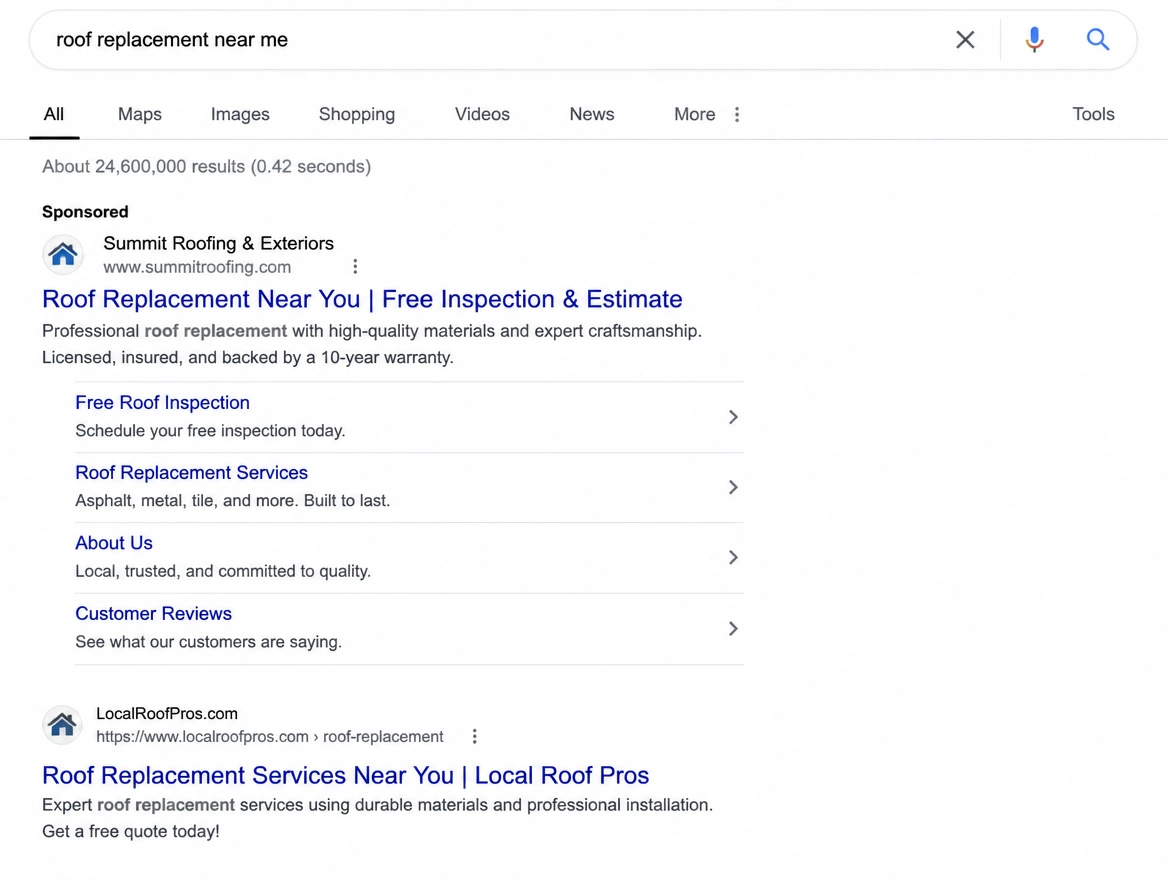Open the About Us sitelink
The image size is (1168, 880).
pyautogui.click(x=114, y=542)
